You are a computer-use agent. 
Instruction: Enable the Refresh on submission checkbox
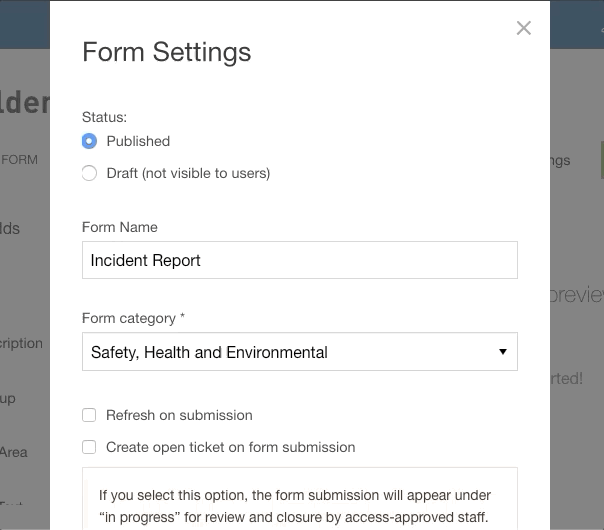(89, 415)
